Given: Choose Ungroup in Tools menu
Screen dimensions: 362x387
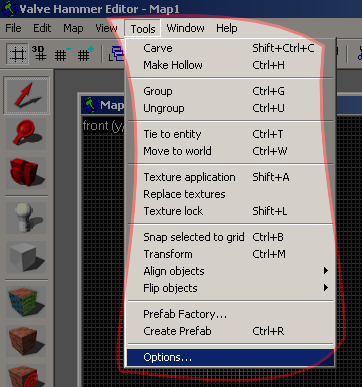Looking at the screenshot, I should pyautogui.click(x=230, y=108).
